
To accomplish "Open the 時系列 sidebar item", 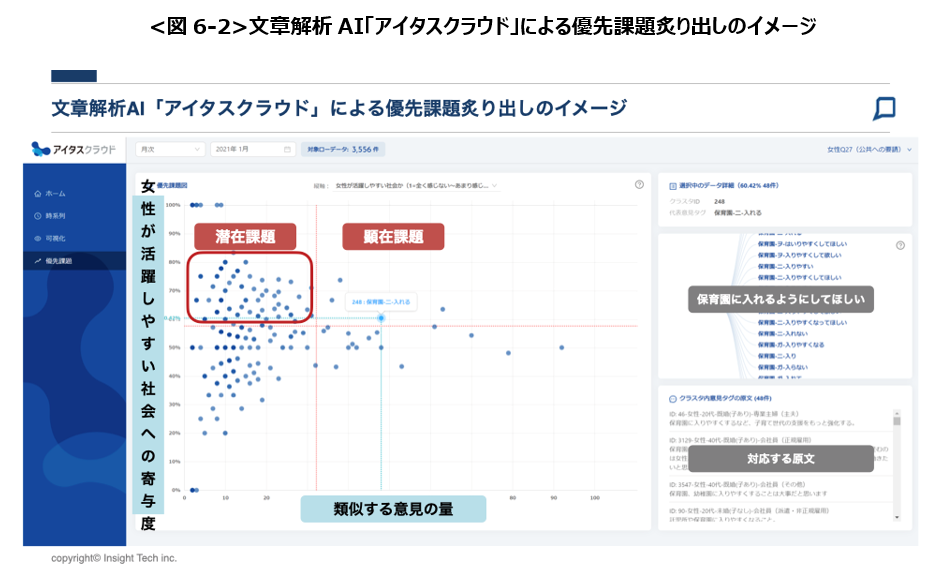I will pyautogui.click(x=50, y=216).
